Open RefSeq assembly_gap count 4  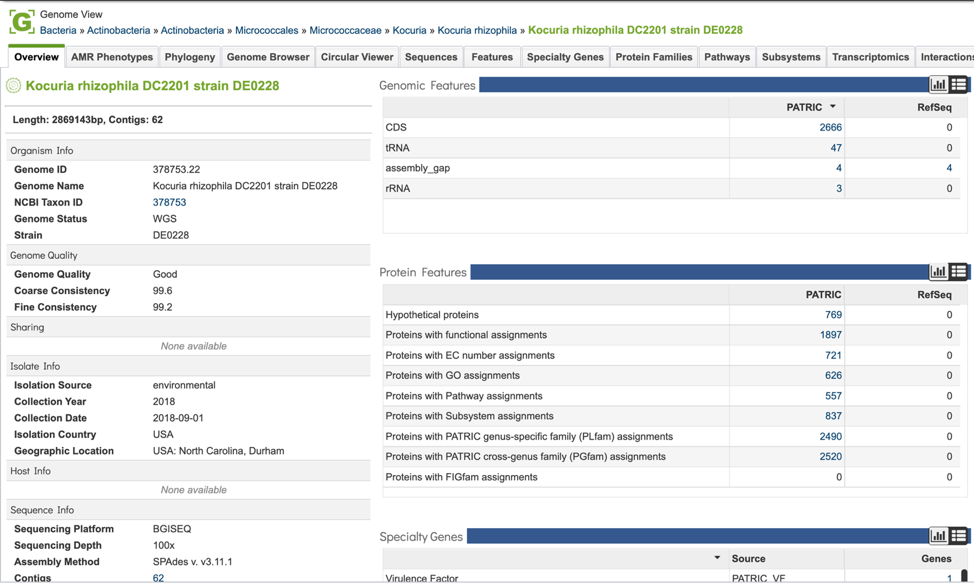949,168
